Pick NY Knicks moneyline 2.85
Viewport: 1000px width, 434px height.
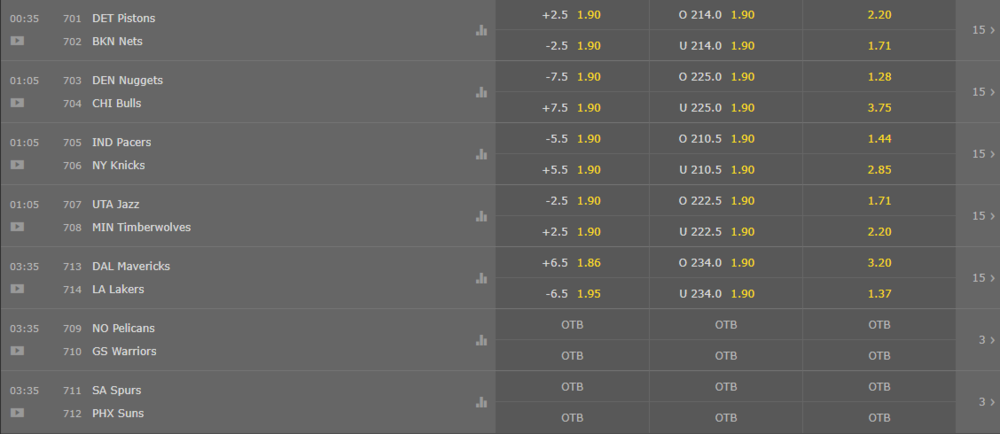pyautogui.click(x=879, y=170)
